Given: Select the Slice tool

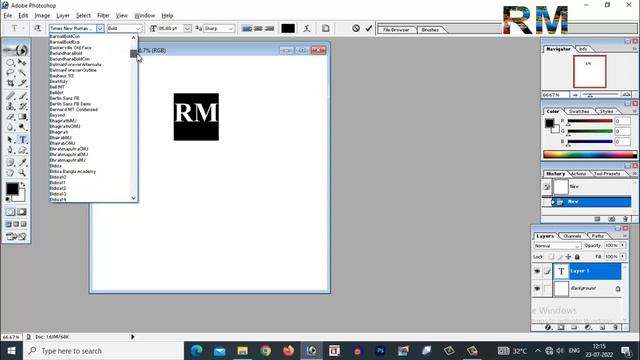Looking at the screenshot, I should coord(22,83).
